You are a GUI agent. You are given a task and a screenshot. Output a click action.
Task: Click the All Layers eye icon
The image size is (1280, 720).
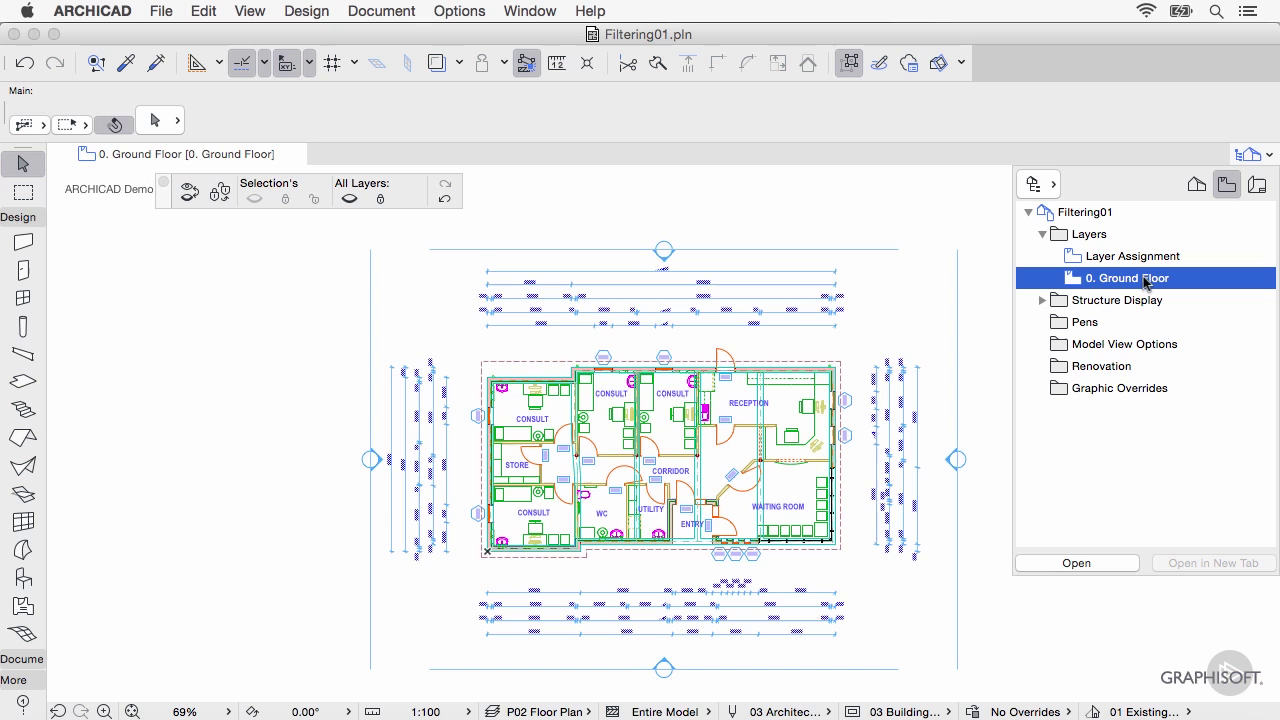tap(349, 199)
